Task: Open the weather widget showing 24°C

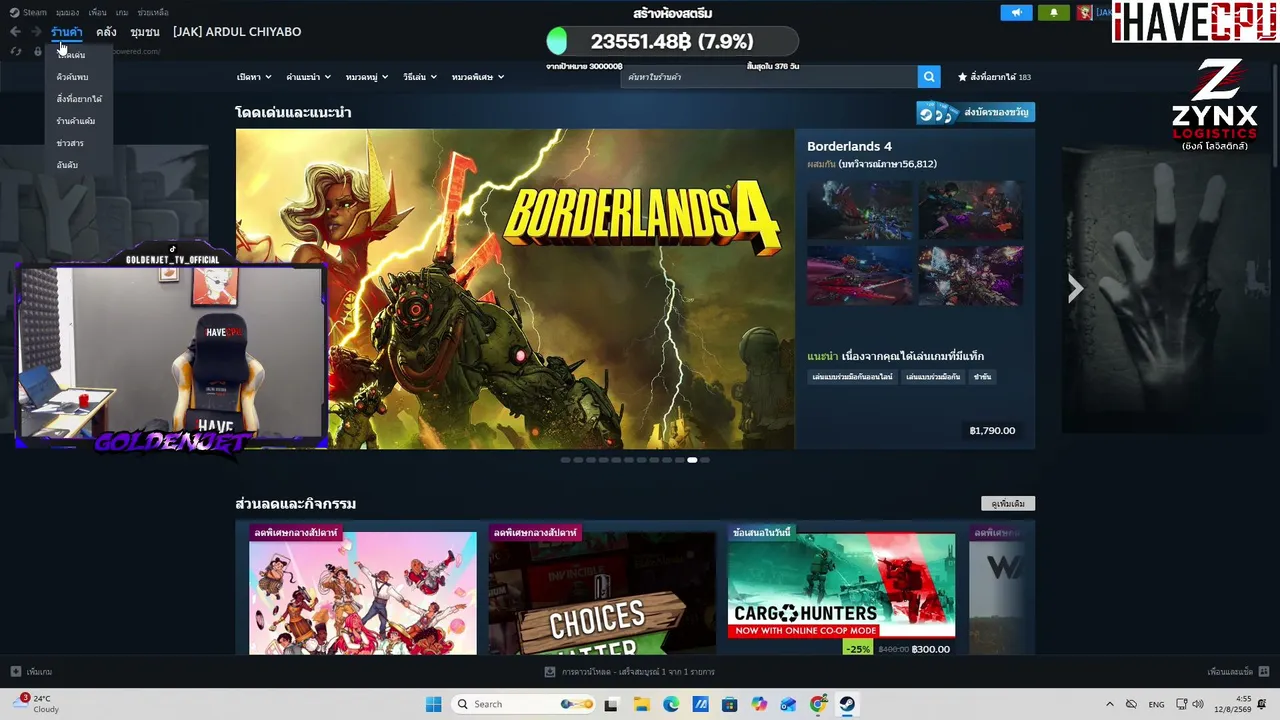Action: click(x=36, y=704)
